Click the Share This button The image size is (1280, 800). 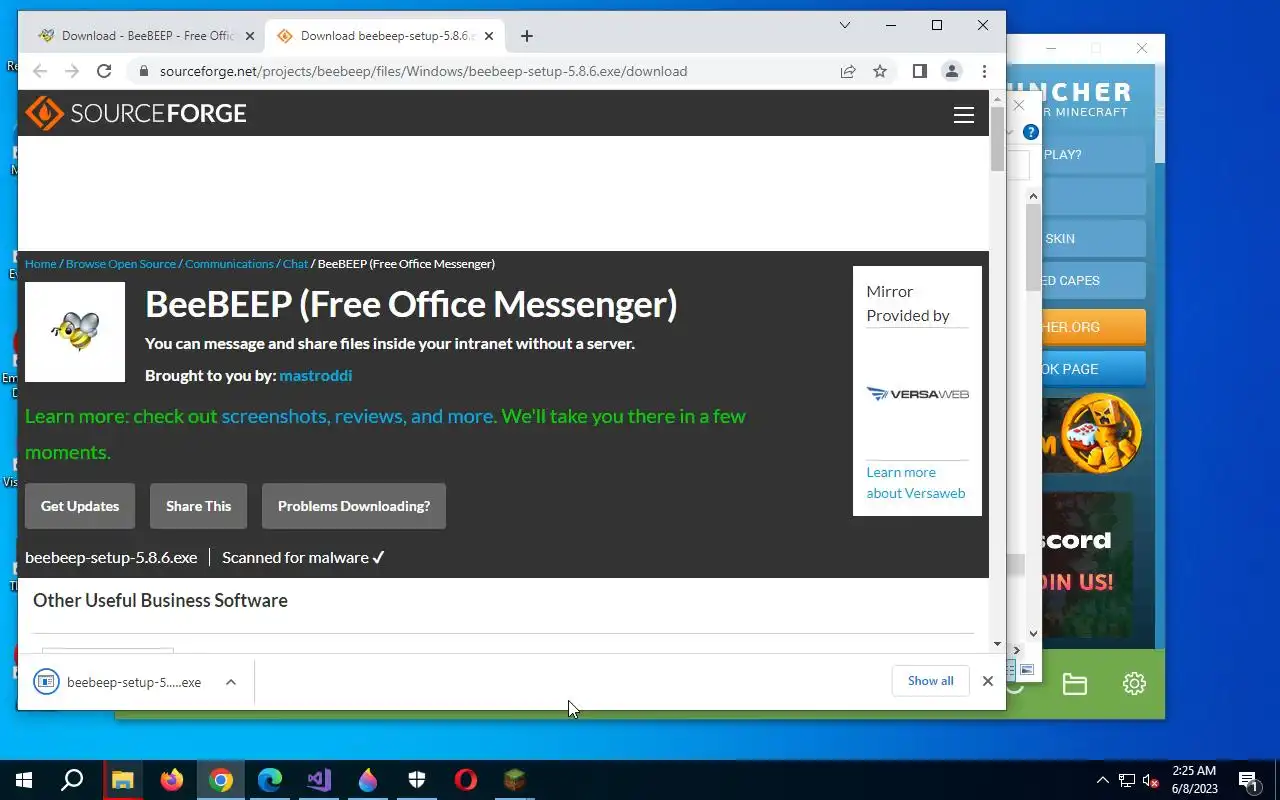198,506
